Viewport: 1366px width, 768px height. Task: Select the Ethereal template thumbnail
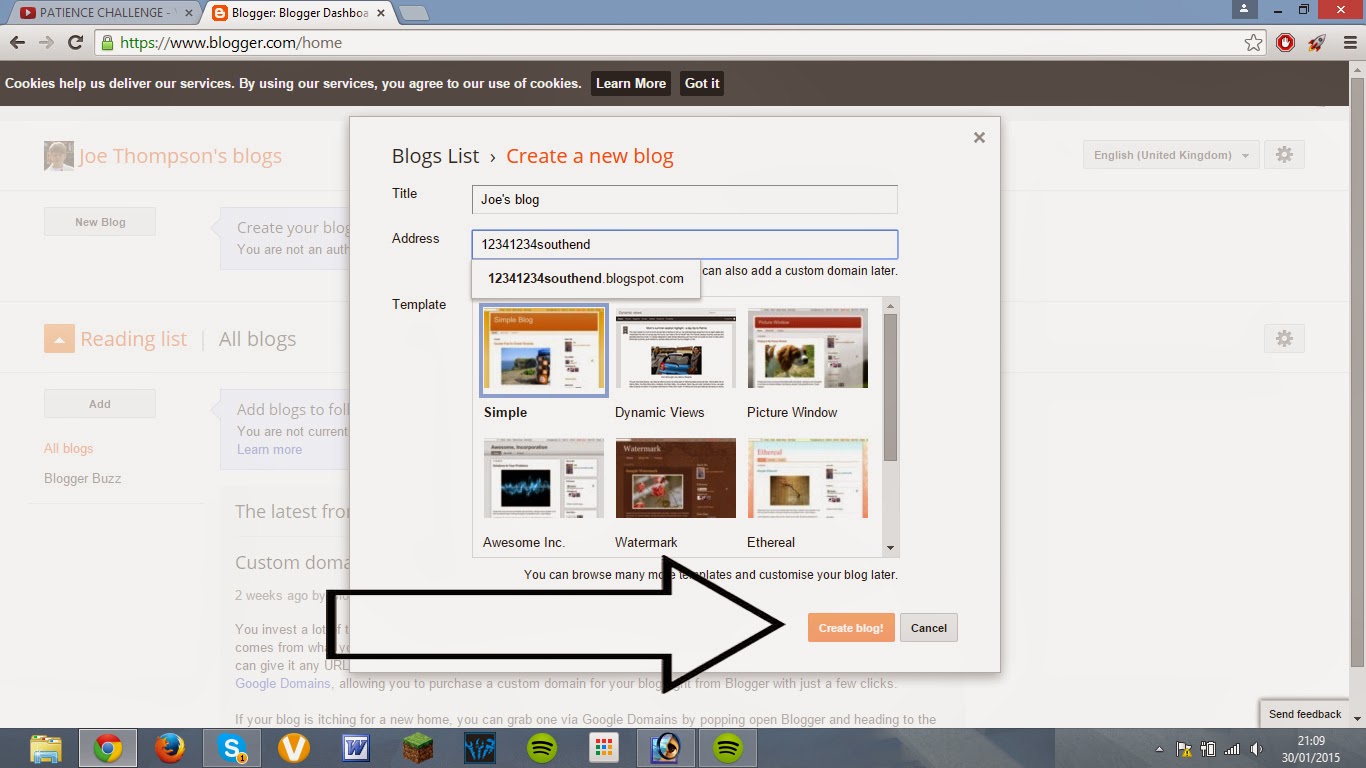tap(808, 478)
